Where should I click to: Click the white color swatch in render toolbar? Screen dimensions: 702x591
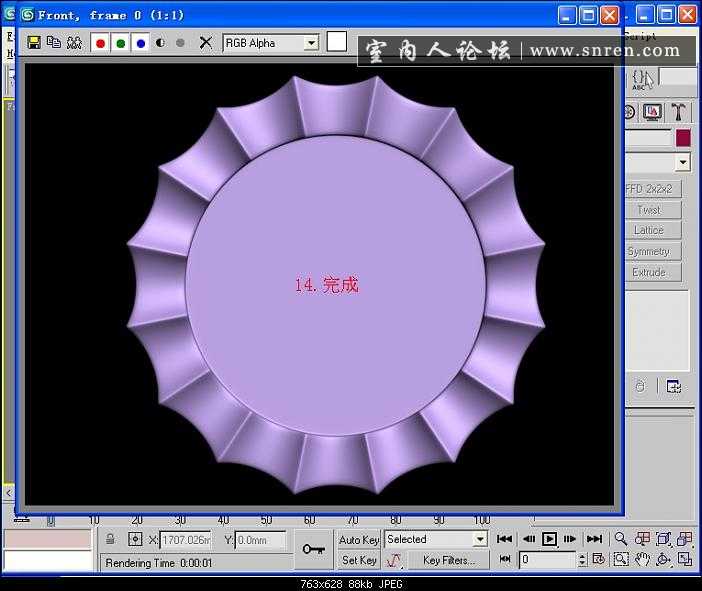(337, 42)
